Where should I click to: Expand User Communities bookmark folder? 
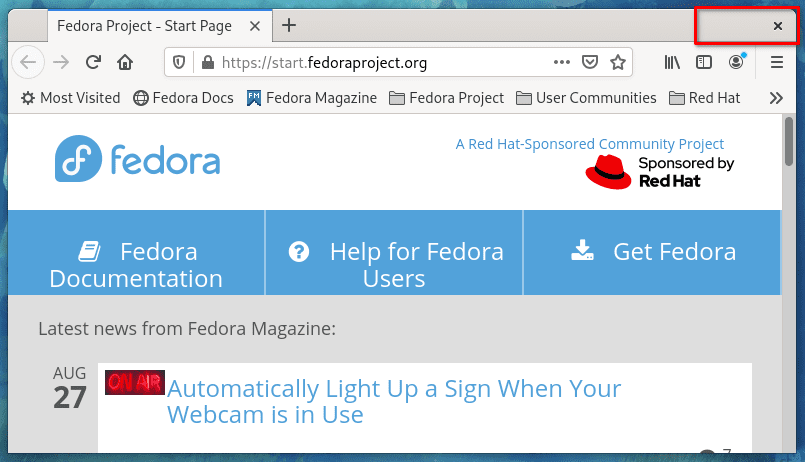(x=586, y=98)
